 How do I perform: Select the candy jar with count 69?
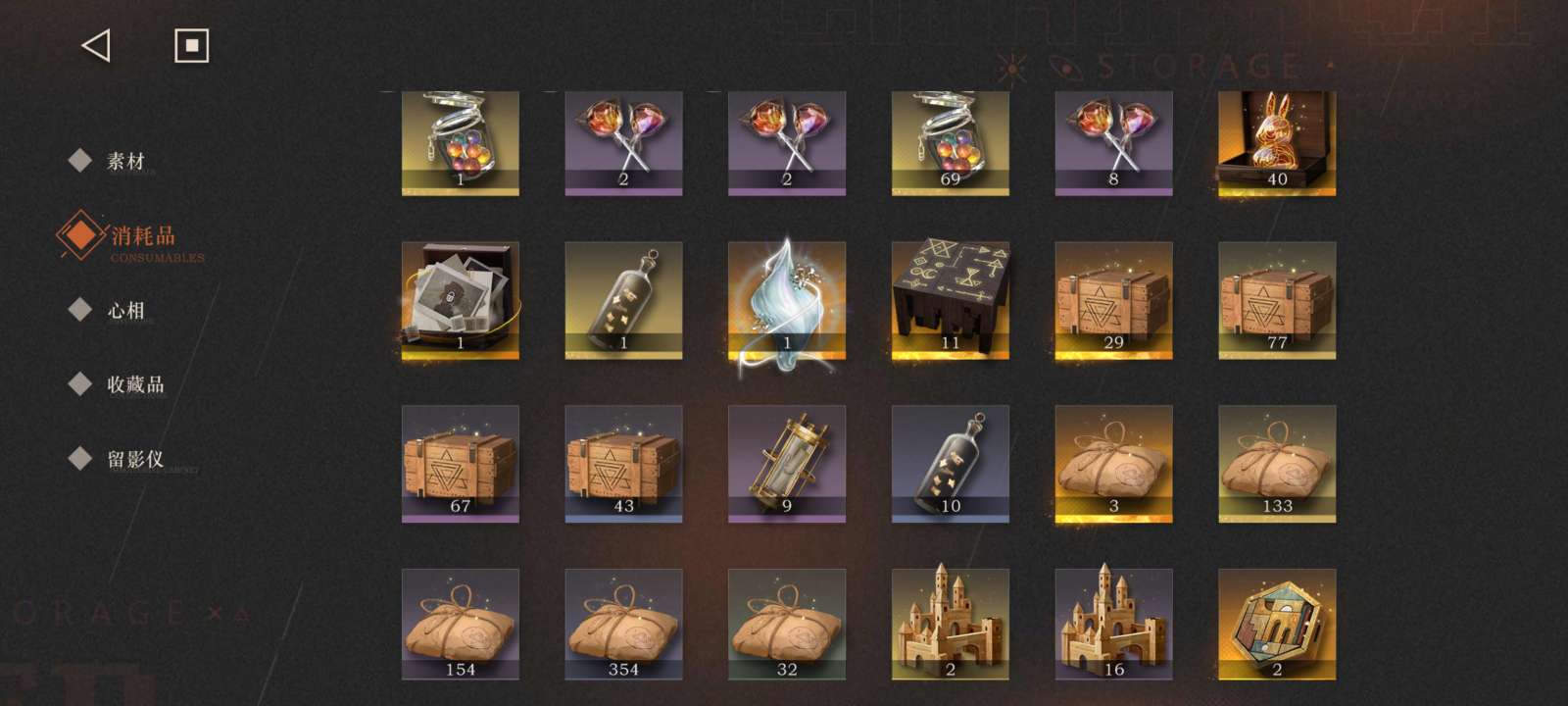tap(951, 143)
